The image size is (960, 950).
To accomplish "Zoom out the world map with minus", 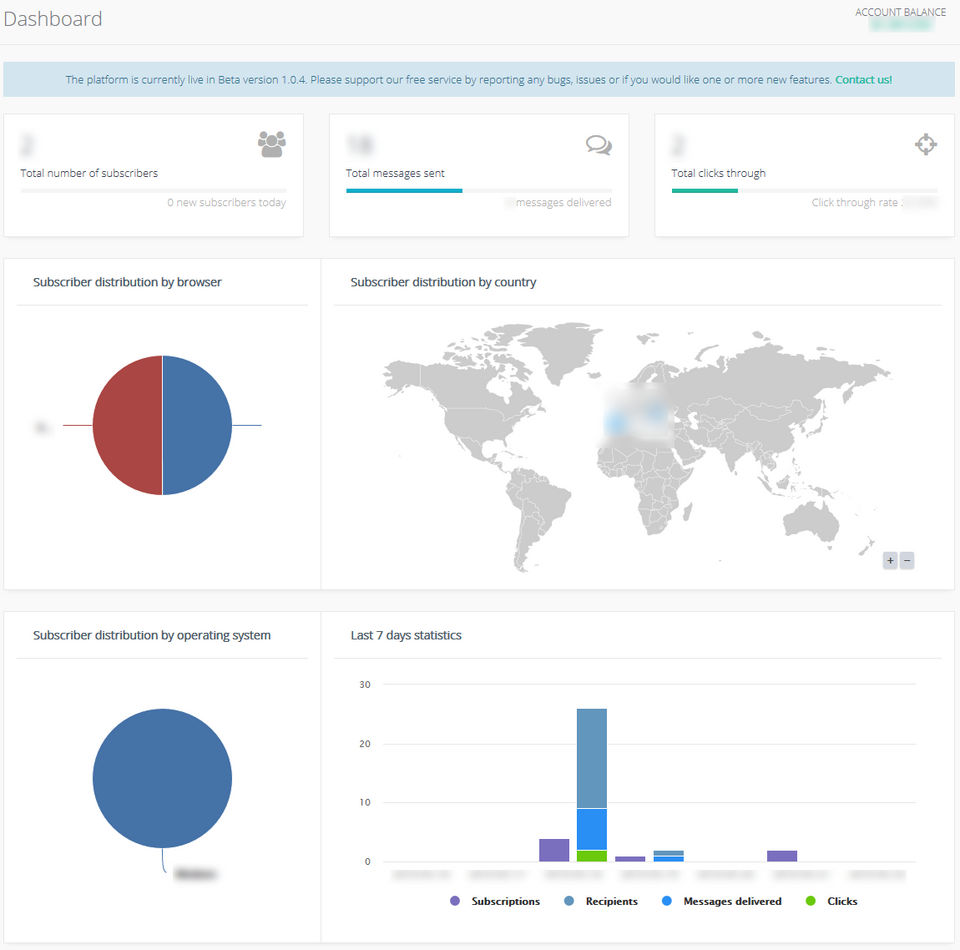I will [907, 560].
